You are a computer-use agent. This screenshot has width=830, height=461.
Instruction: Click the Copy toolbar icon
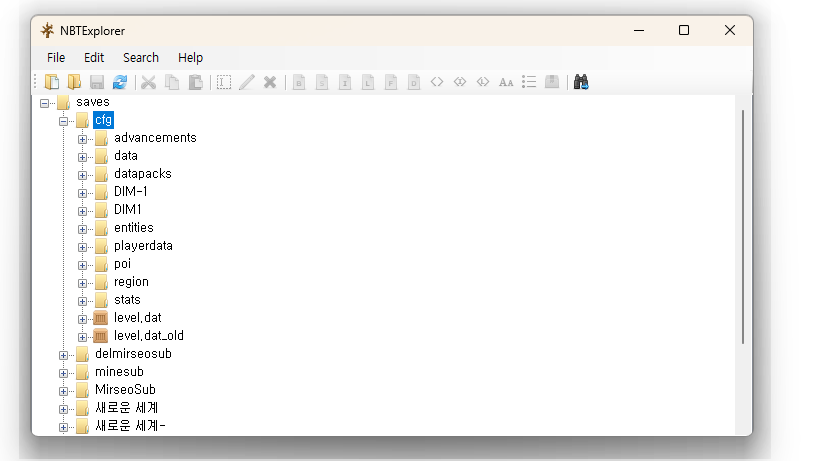[172, 82]
